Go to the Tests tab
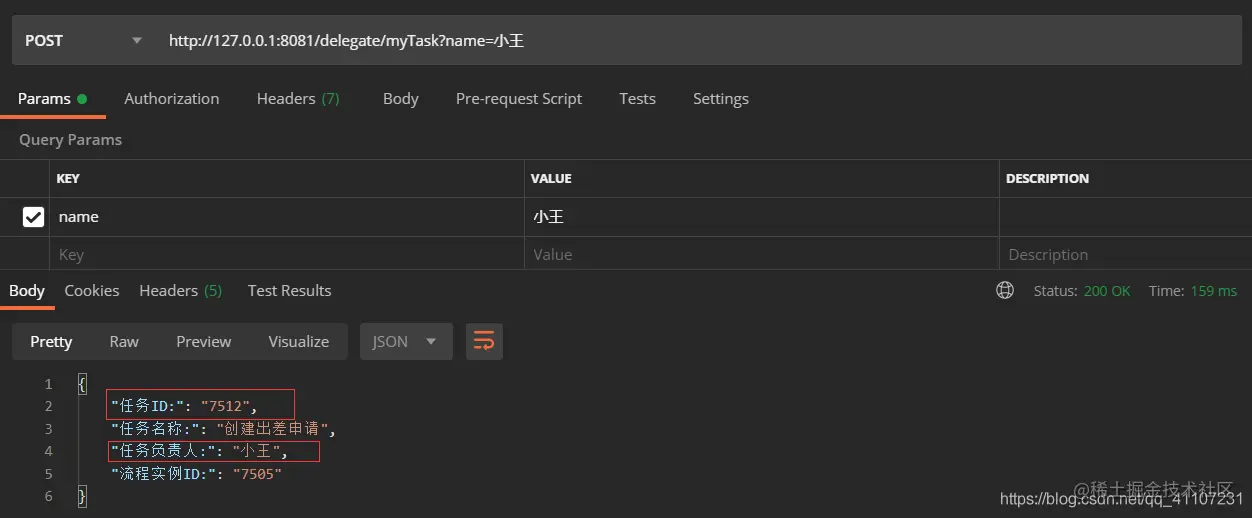This screenshot has width=1252, height=518. [x=637, y=98]
